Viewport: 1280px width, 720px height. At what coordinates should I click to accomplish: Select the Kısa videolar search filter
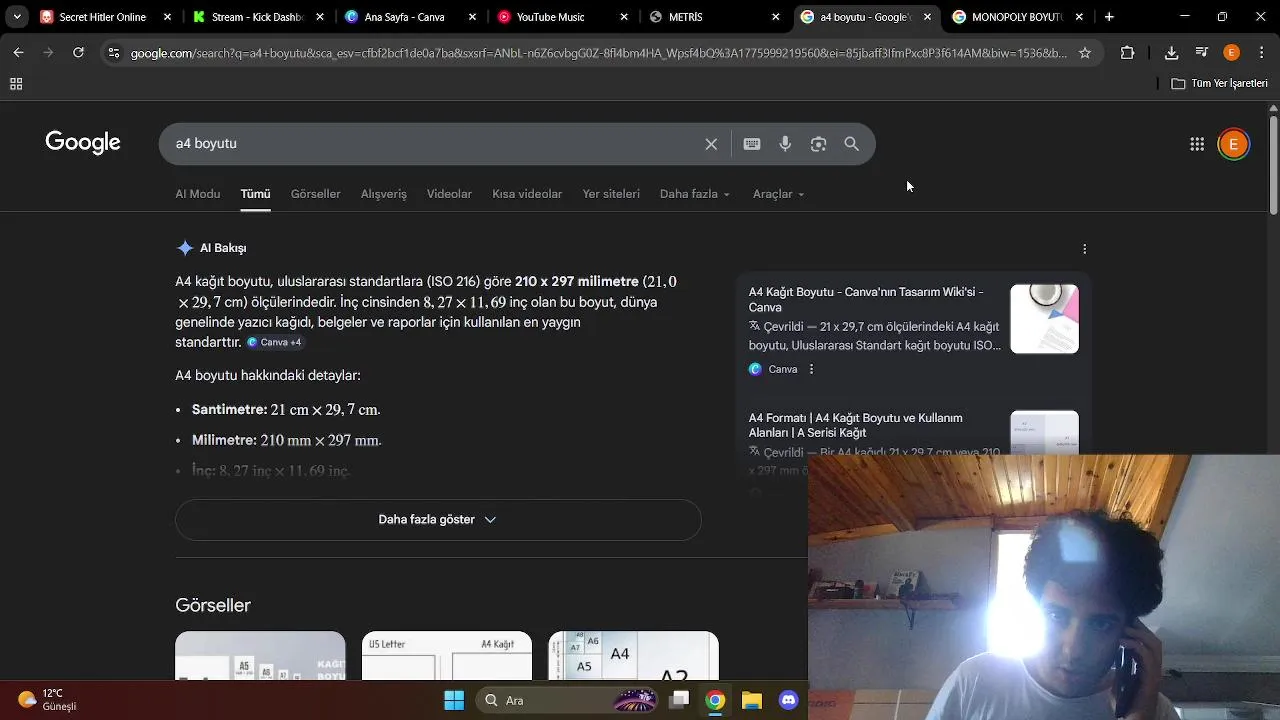click(x=527, y=194)
